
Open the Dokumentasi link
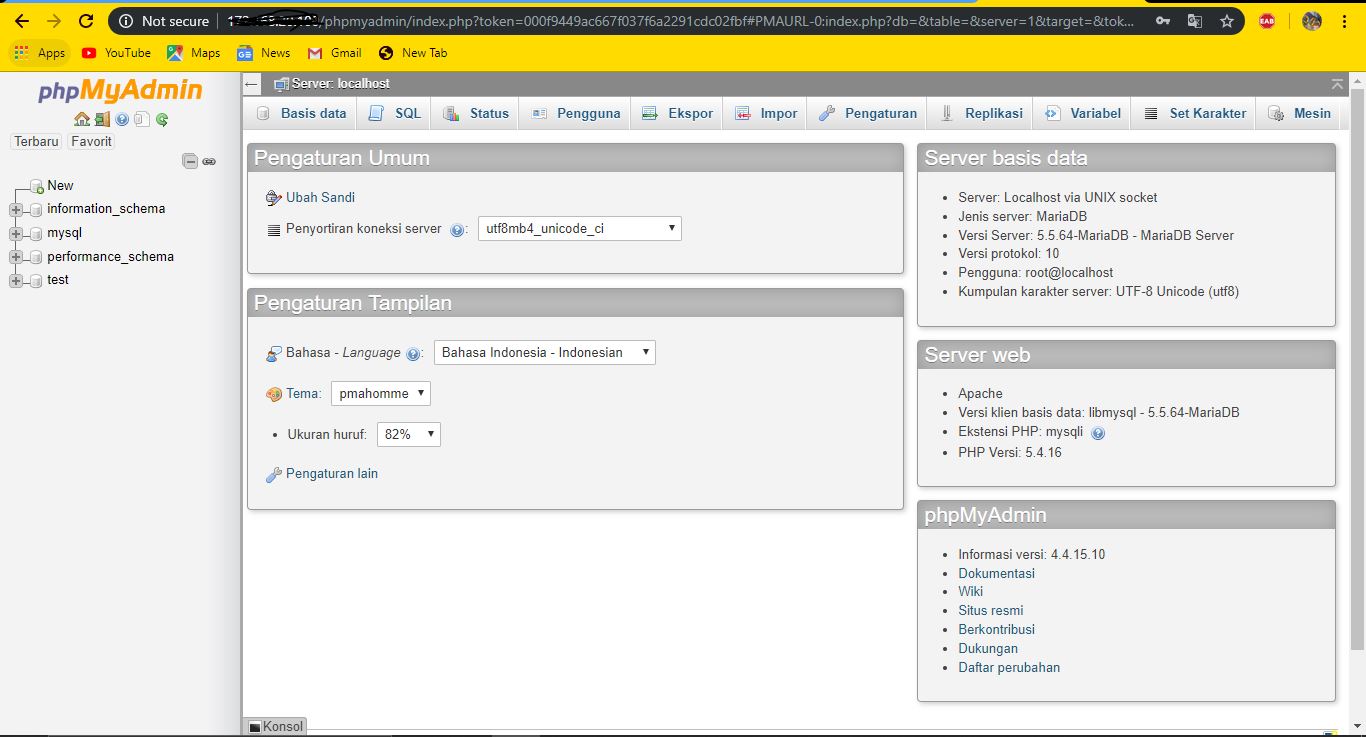(996, 572)
